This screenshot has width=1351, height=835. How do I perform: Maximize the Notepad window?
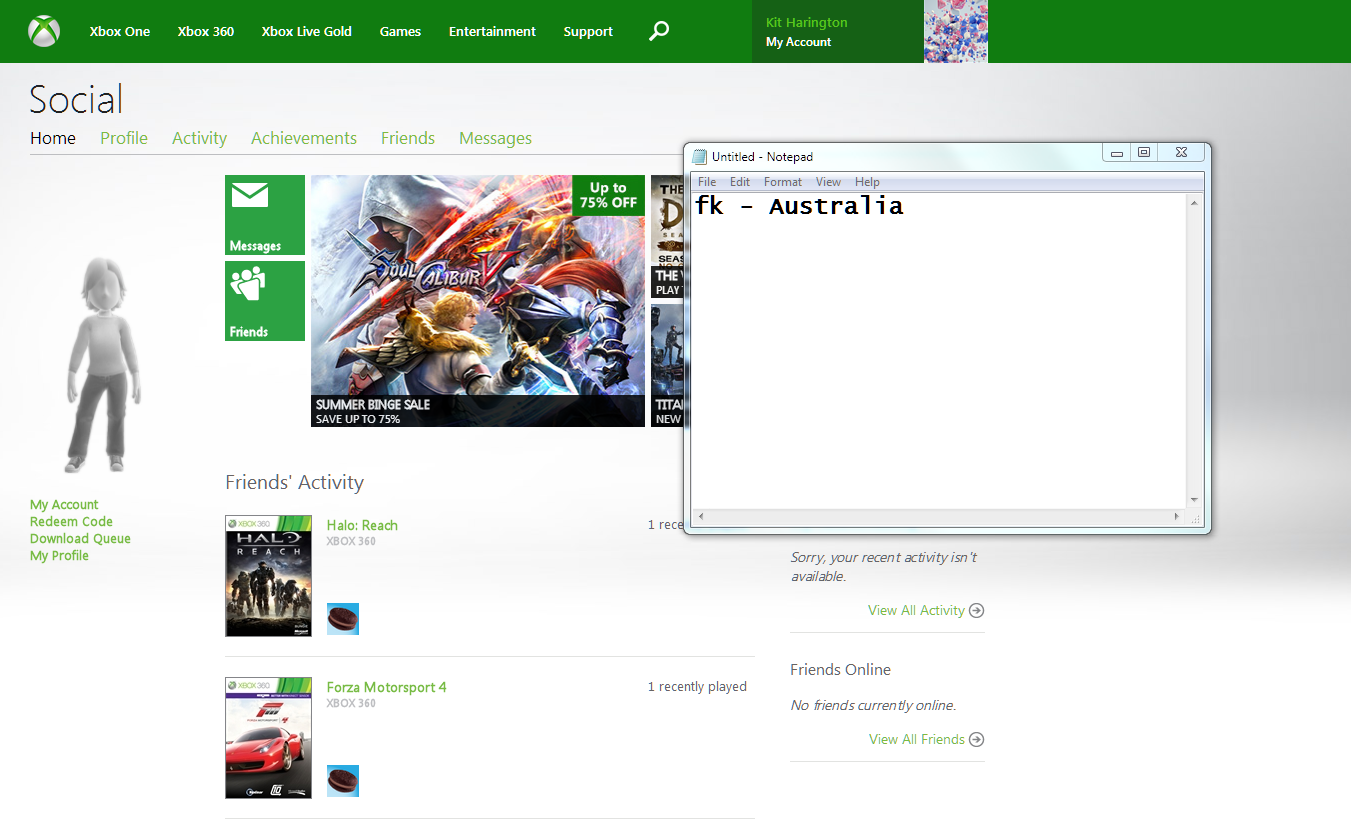click(x=1144, y=153)
